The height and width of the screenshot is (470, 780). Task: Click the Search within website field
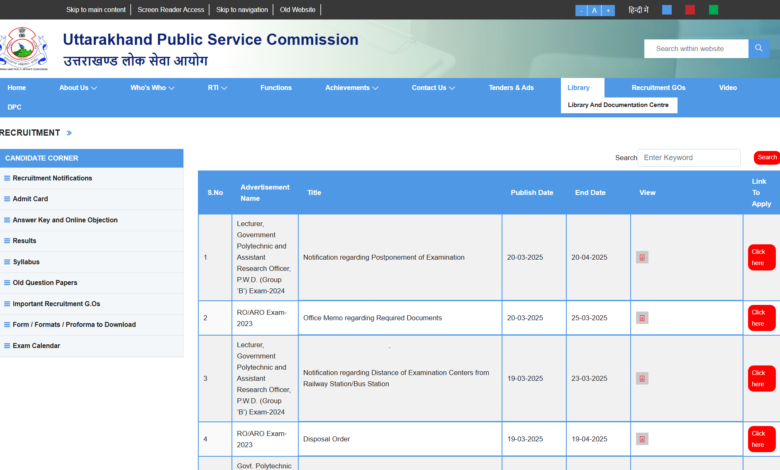tap(696, 49)
